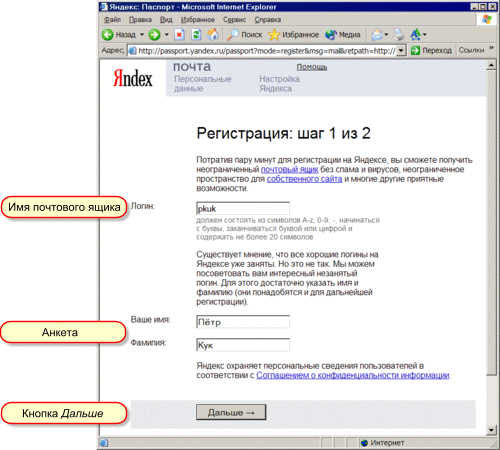500x450 pixels.
Task: Follow the почтовый ящик link
Action: (x=289, y=170)
